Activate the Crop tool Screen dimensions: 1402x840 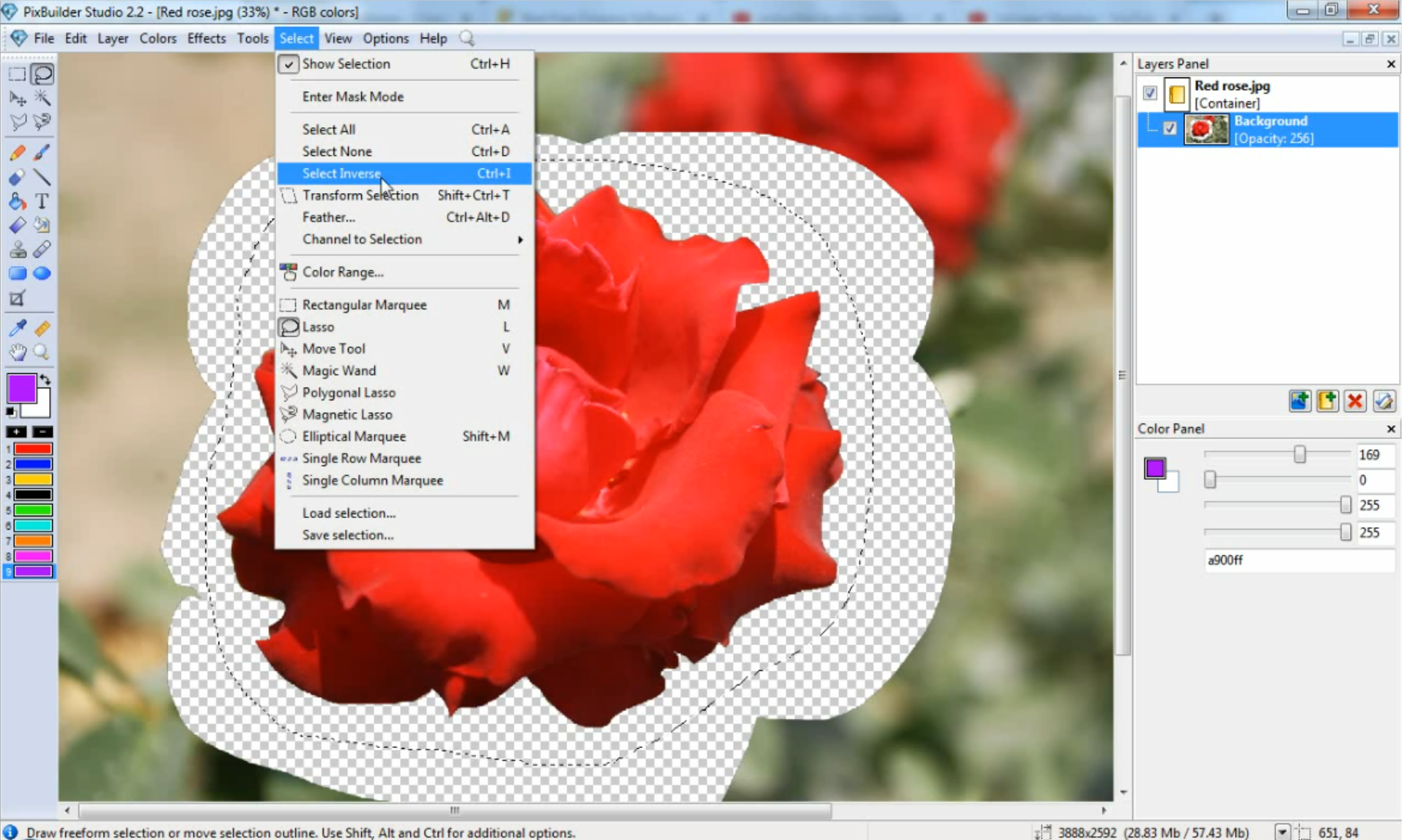(x=17, y=299)
